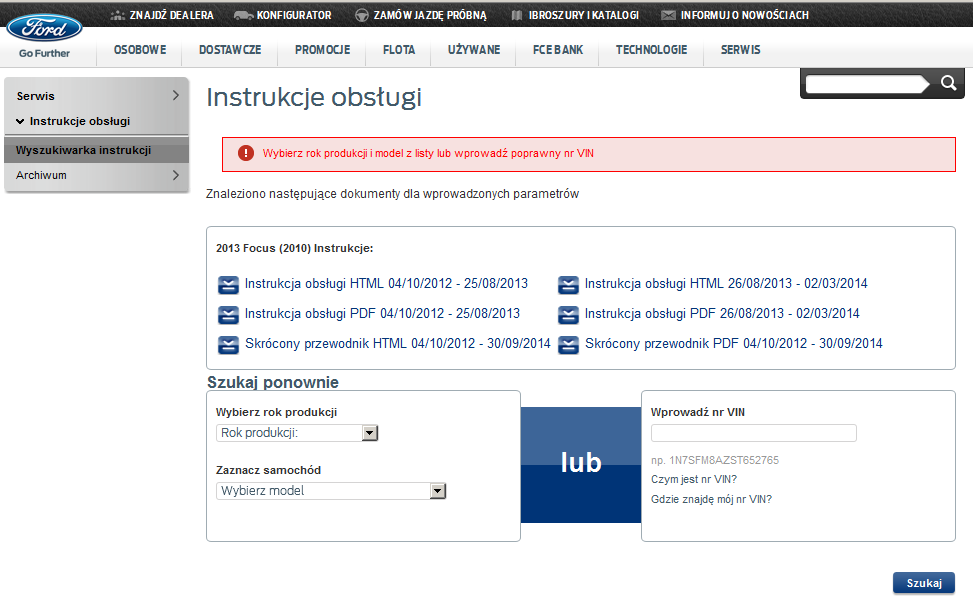Click the Szukaj ponownie heading
Image resolution: width=973 pixels, height=611 pixels.
(273, 382)
